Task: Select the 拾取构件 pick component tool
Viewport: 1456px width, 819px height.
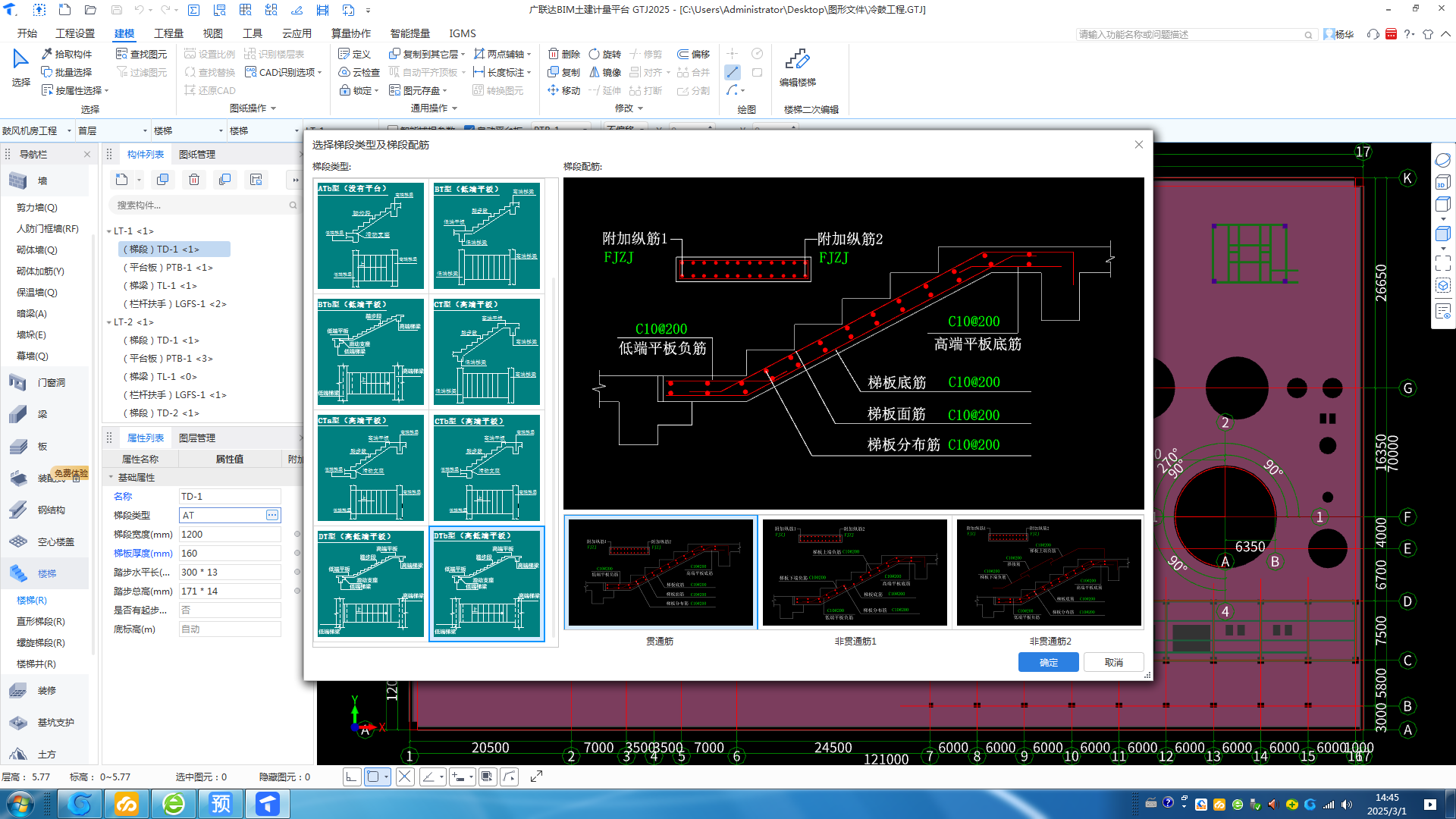Action: (67, 54)
